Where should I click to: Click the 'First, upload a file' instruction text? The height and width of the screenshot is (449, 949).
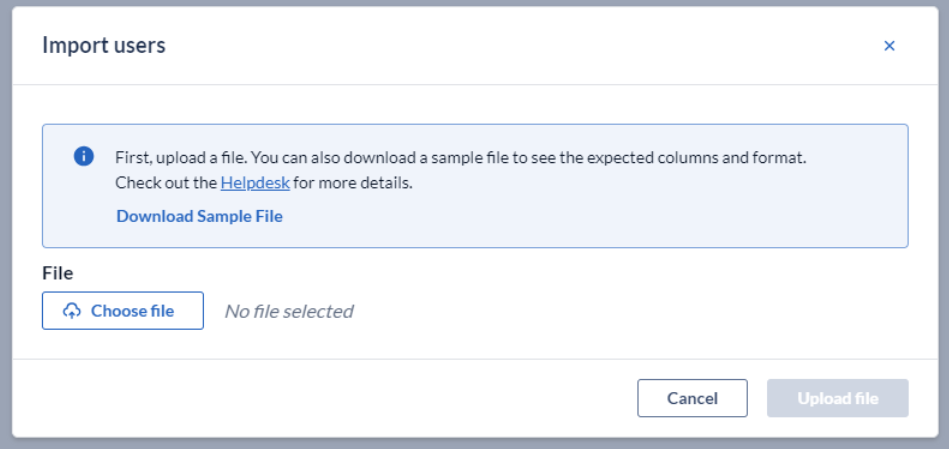(x=181, y=158)
